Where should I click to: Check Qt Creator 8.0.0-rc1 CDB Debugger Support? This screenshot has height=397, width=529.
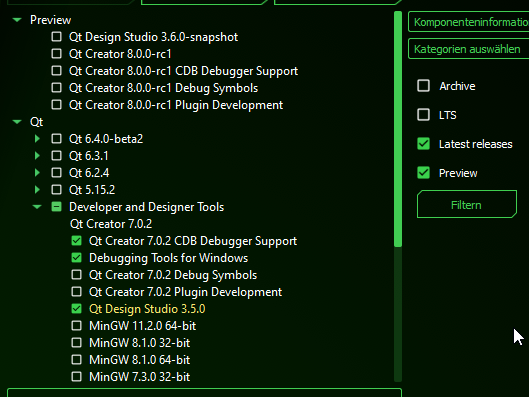click(x=56, y=70)
